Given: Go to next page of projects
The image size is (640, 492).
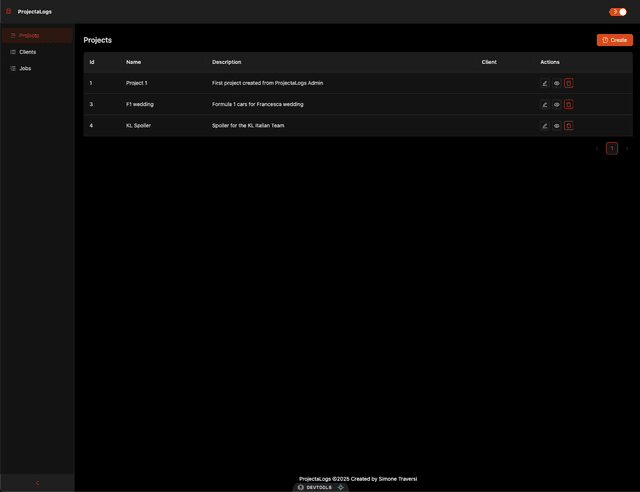Looking at the screenshot, I should (x=627, y=148).
